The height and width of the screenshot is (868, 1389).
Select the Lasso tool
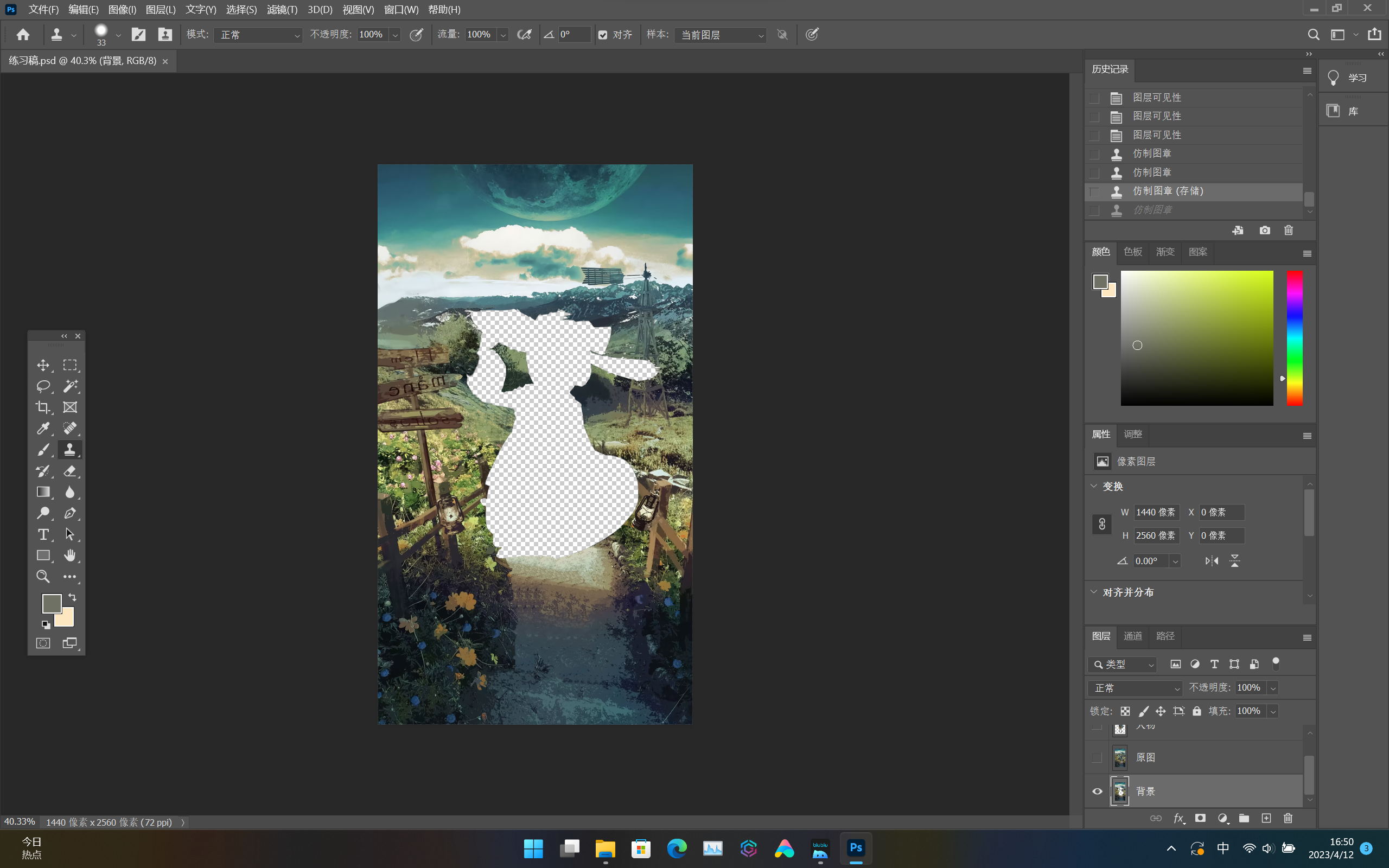coord(43,386)
